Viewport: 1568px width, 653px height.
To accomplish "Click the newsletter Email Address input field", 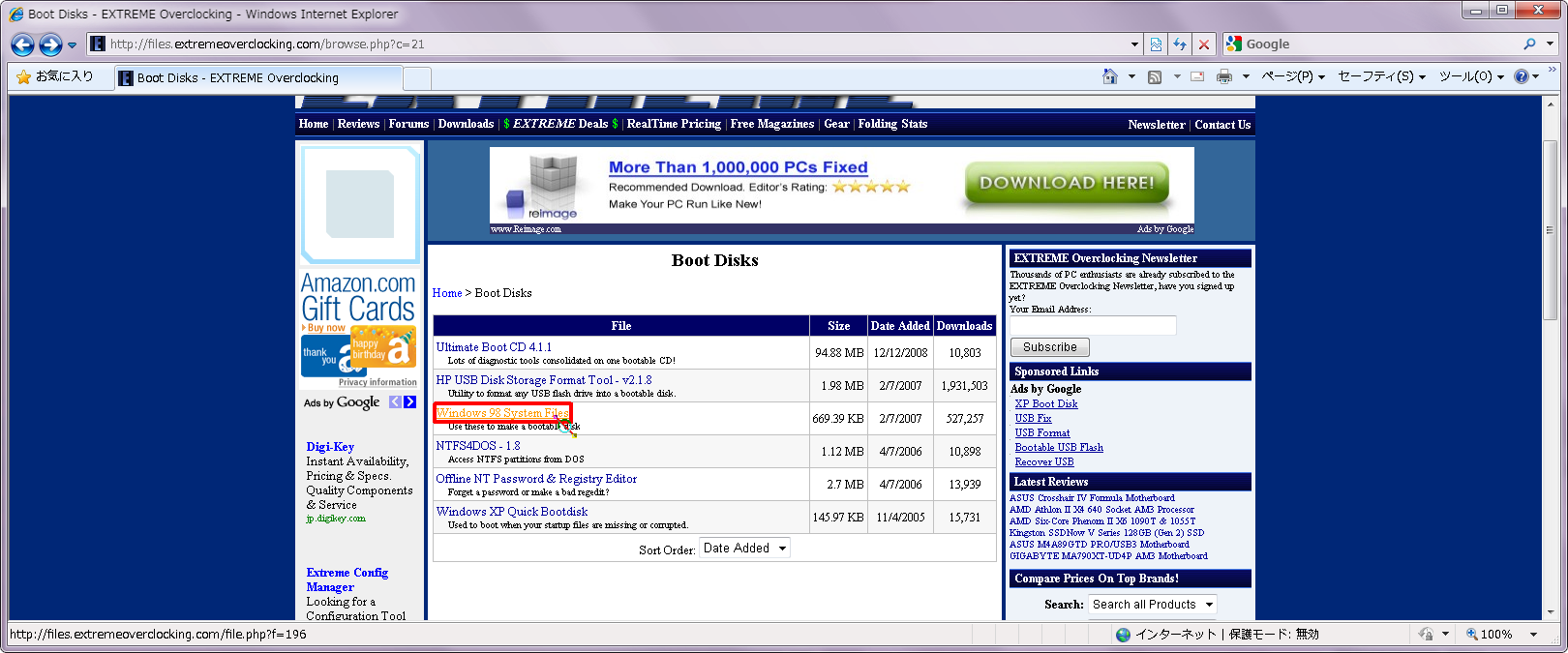I will coord(1093,325).
